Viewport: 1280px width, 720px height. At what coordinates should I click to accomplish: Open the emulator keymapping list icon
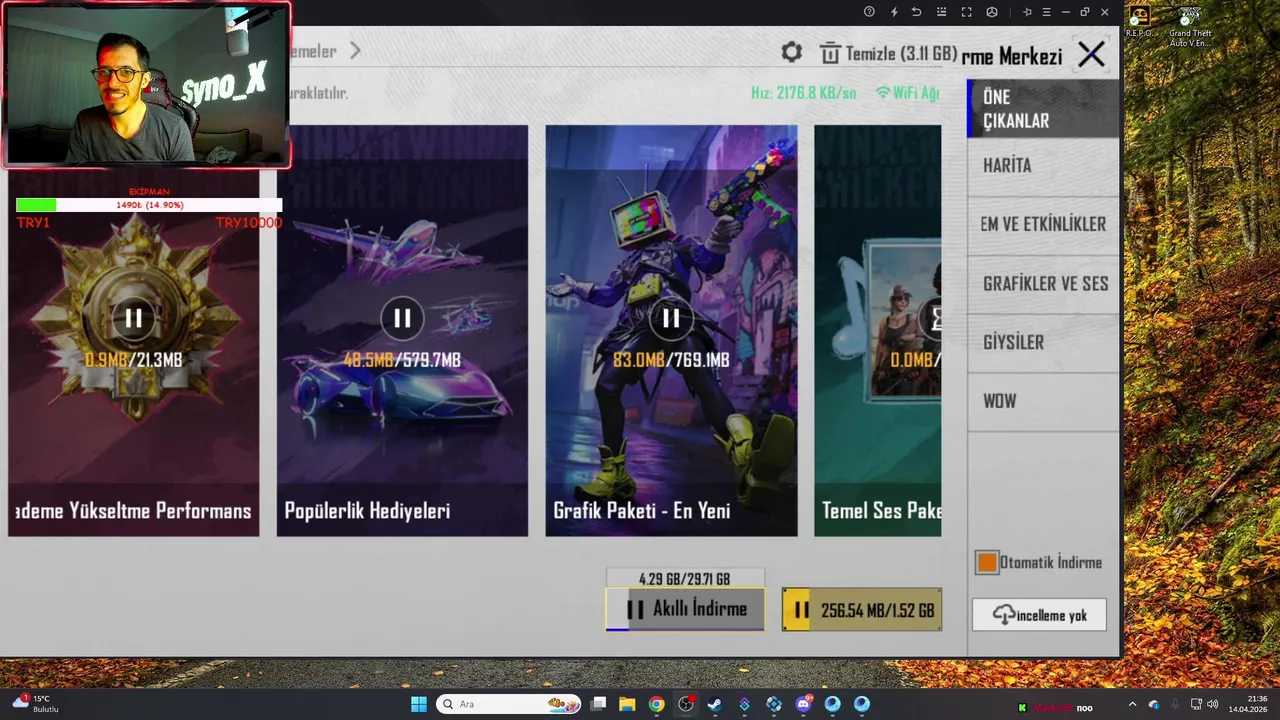[941, 12]
